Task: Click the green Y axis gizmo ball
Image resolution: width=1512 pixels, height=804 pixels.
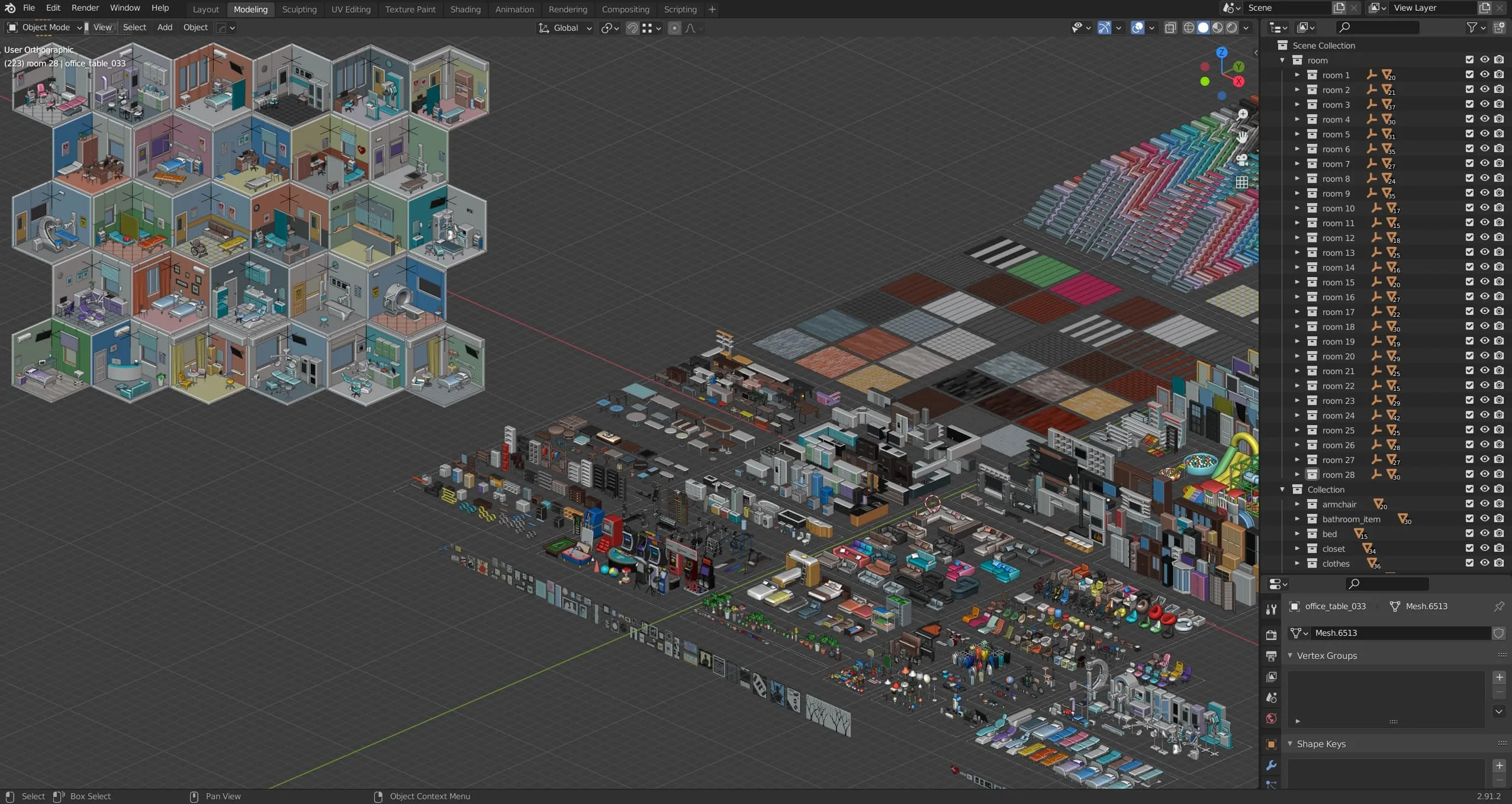Action: coord(1238,67)
